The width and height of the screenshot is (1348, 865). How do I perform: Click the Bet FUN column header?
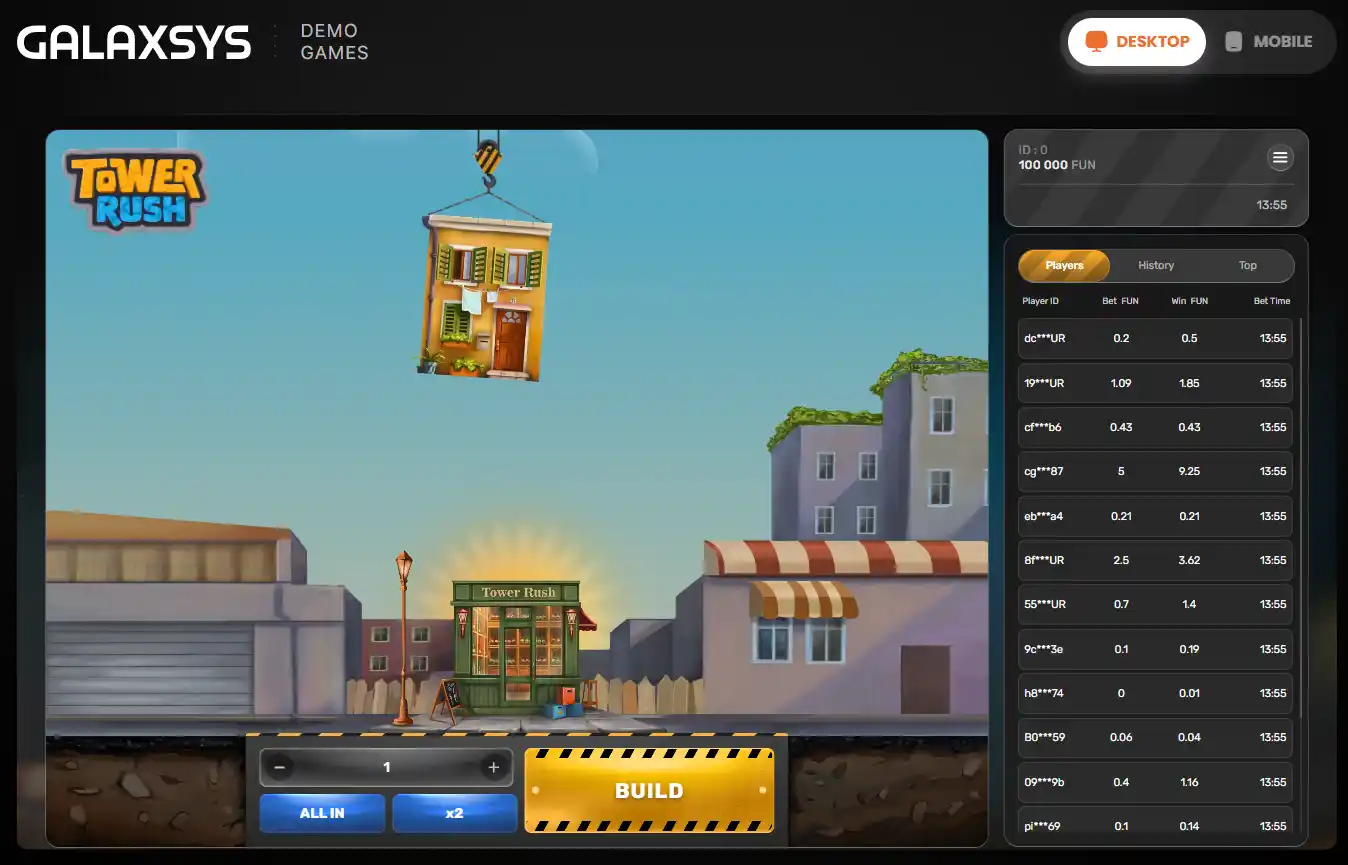click(x=1120, y=301)
